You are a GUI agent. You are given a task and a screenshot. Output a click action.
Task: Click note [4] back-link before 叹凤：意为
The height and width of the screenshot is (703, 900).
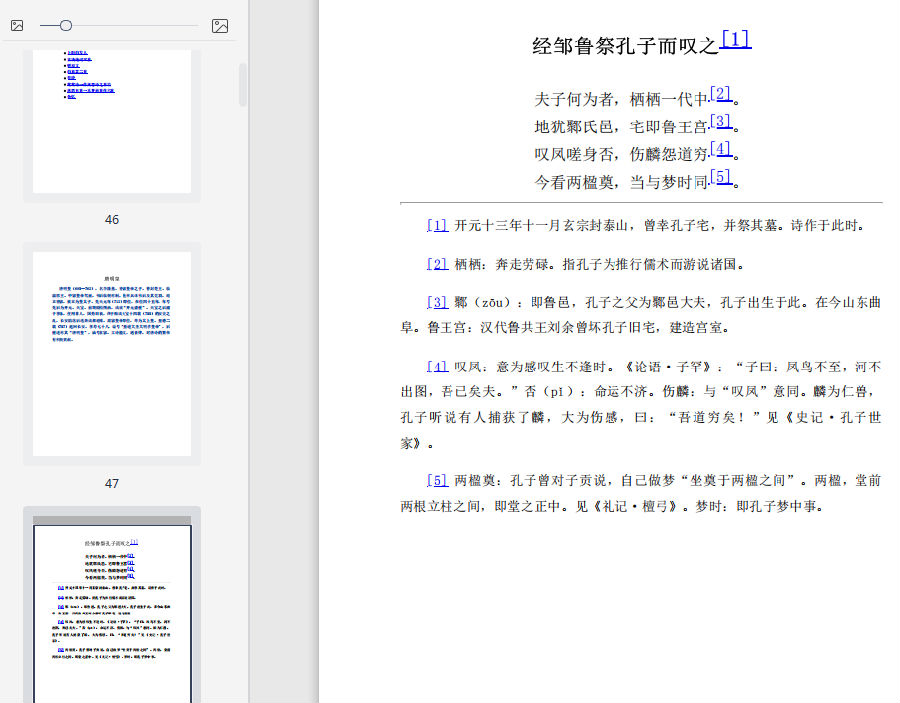[x=437, y=366]
